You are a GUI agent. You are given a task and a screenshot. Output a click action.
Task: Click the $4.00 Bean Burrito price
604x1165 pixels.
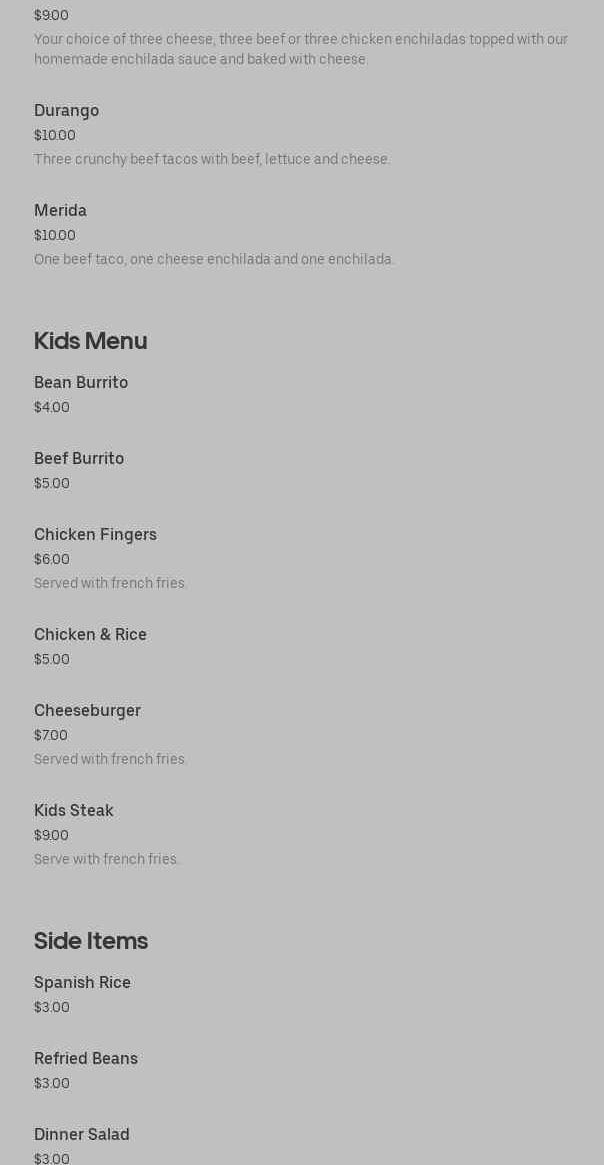coord(52,408)
